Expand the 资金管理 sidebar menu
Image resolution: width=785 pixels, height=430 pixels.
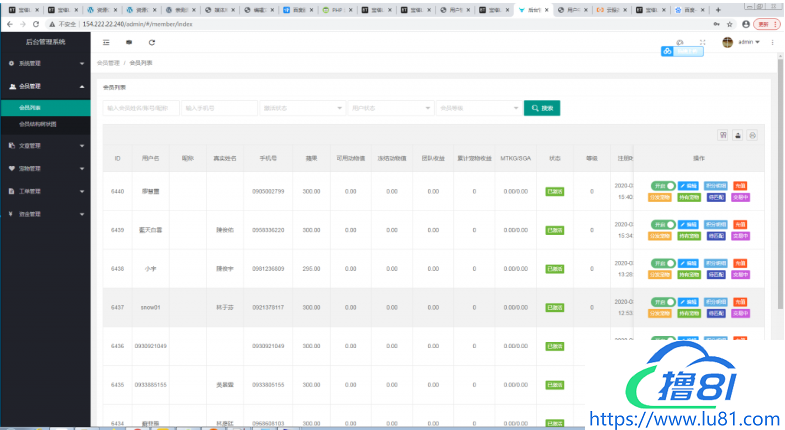[45, 214]
